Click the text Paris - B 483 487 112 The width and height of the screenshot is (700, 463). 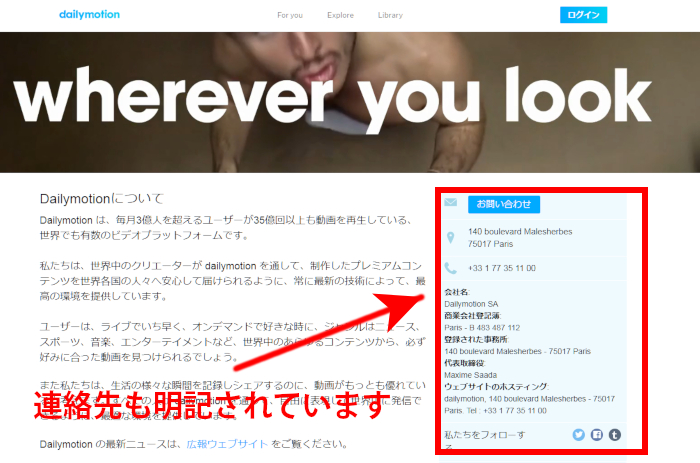[482, 327]
